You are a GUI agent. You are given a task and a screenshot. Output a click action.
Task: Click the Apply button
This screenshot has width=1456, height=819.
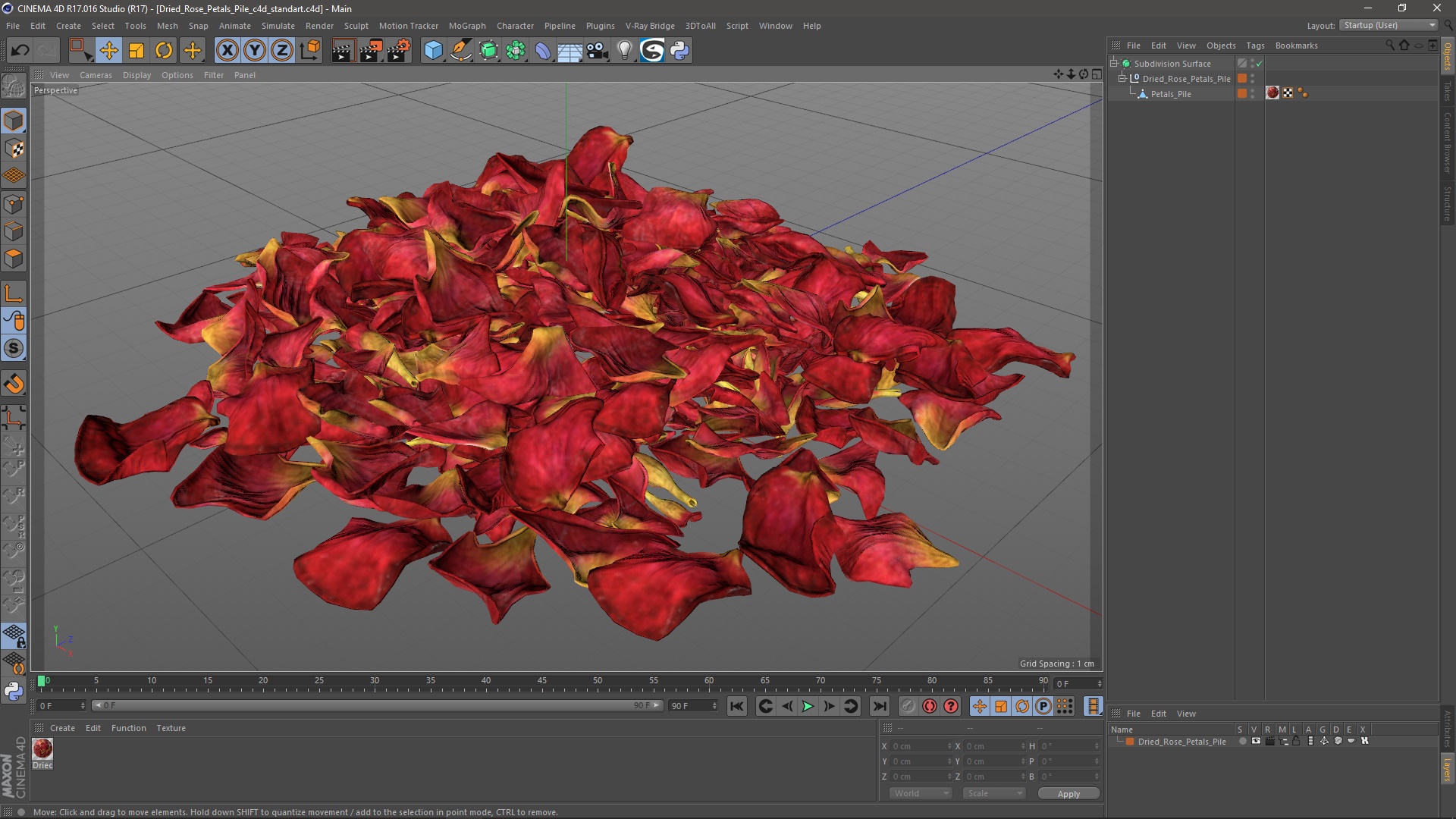[1068, 794]
